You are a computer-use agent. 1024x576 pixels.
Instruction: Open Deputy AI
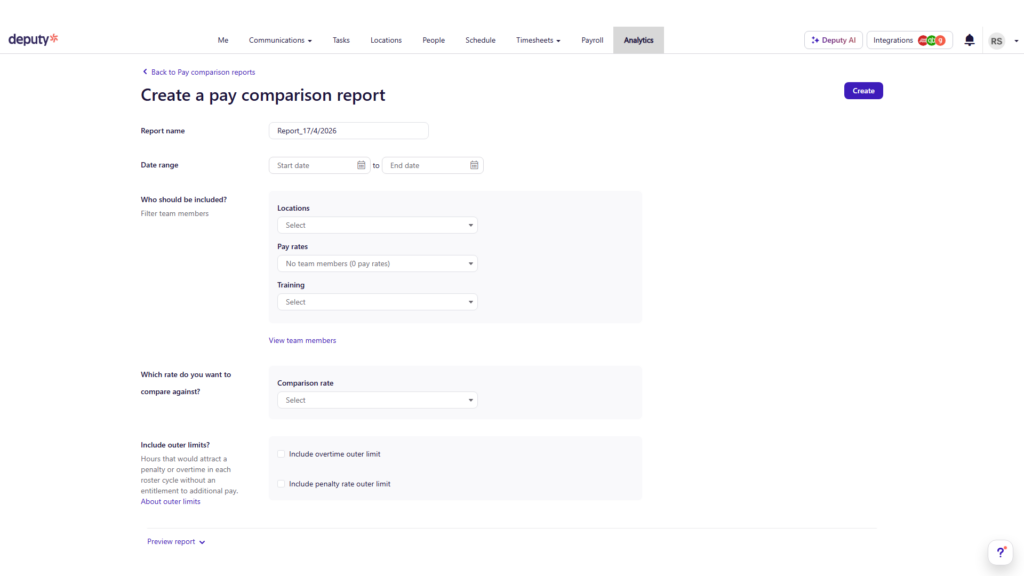click(x=833, y=40)
